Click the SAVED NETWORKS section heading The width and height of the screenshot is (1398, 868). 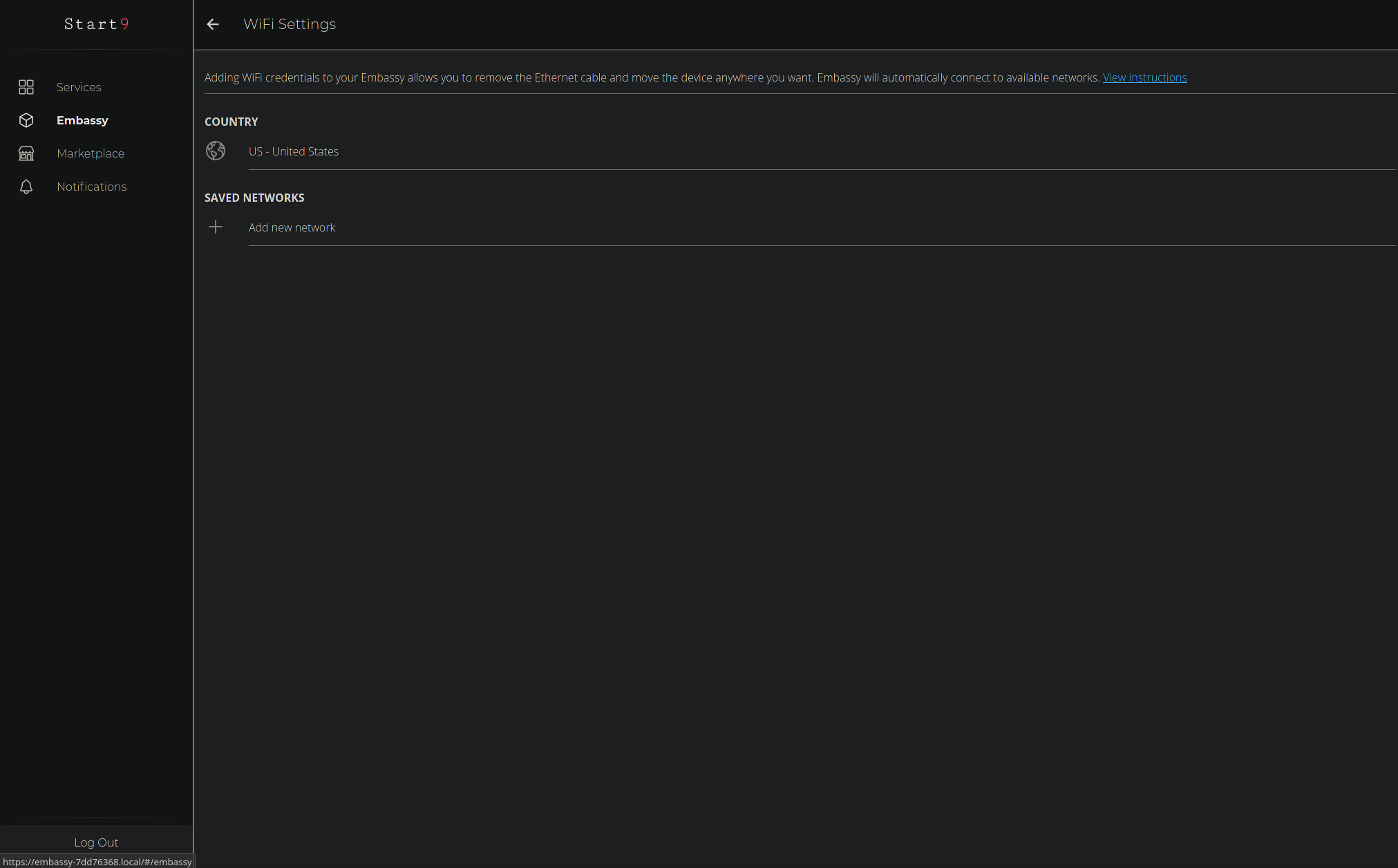[254, 198]
